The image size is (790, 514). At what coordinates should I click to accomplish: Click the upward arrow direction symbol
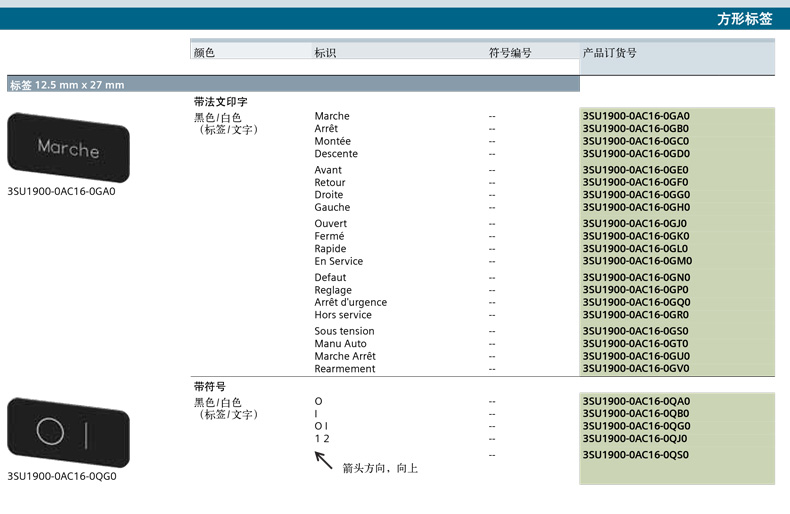324,460
